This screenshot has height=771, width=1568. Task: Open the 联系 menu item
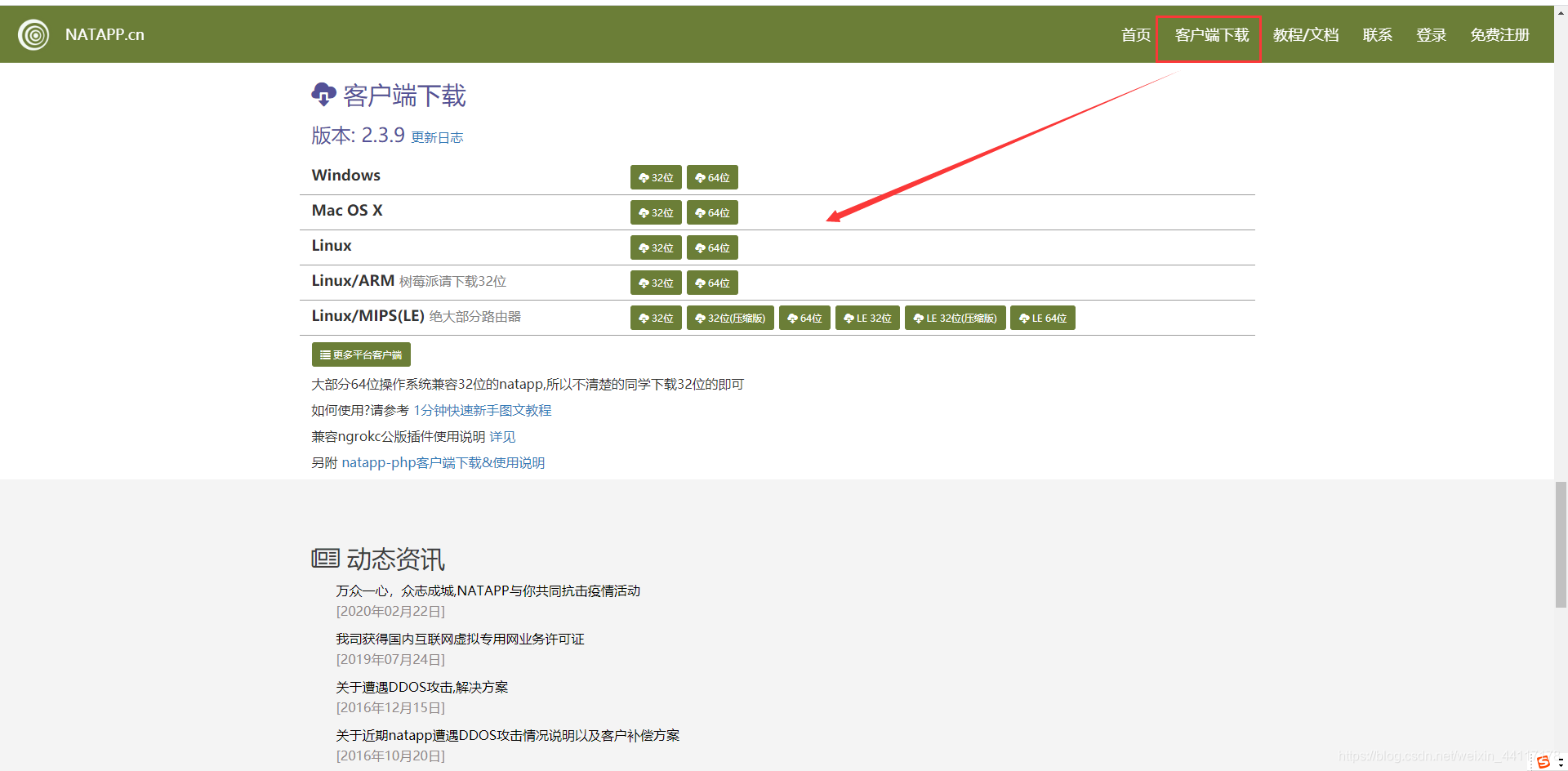(1377, 35)
